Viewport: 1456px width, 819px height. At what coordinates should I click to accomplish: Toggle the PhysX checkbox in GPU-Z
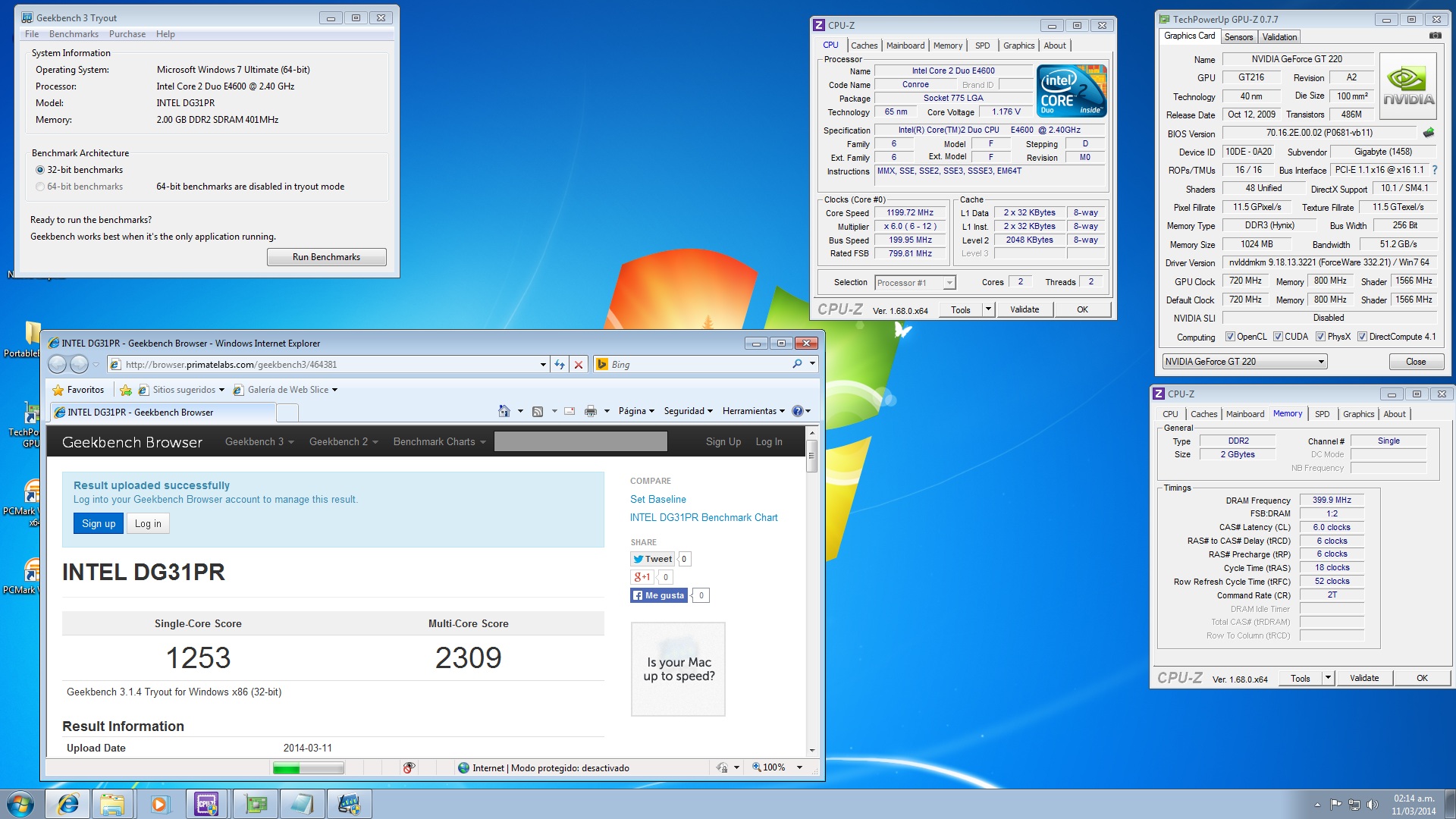tap(1320, 337)
